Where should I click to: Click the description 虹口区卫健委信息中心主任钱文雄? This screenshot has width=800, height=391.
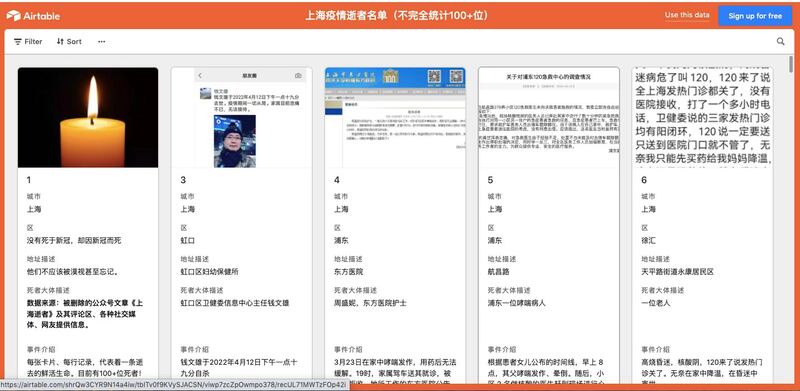click(235, 303)
